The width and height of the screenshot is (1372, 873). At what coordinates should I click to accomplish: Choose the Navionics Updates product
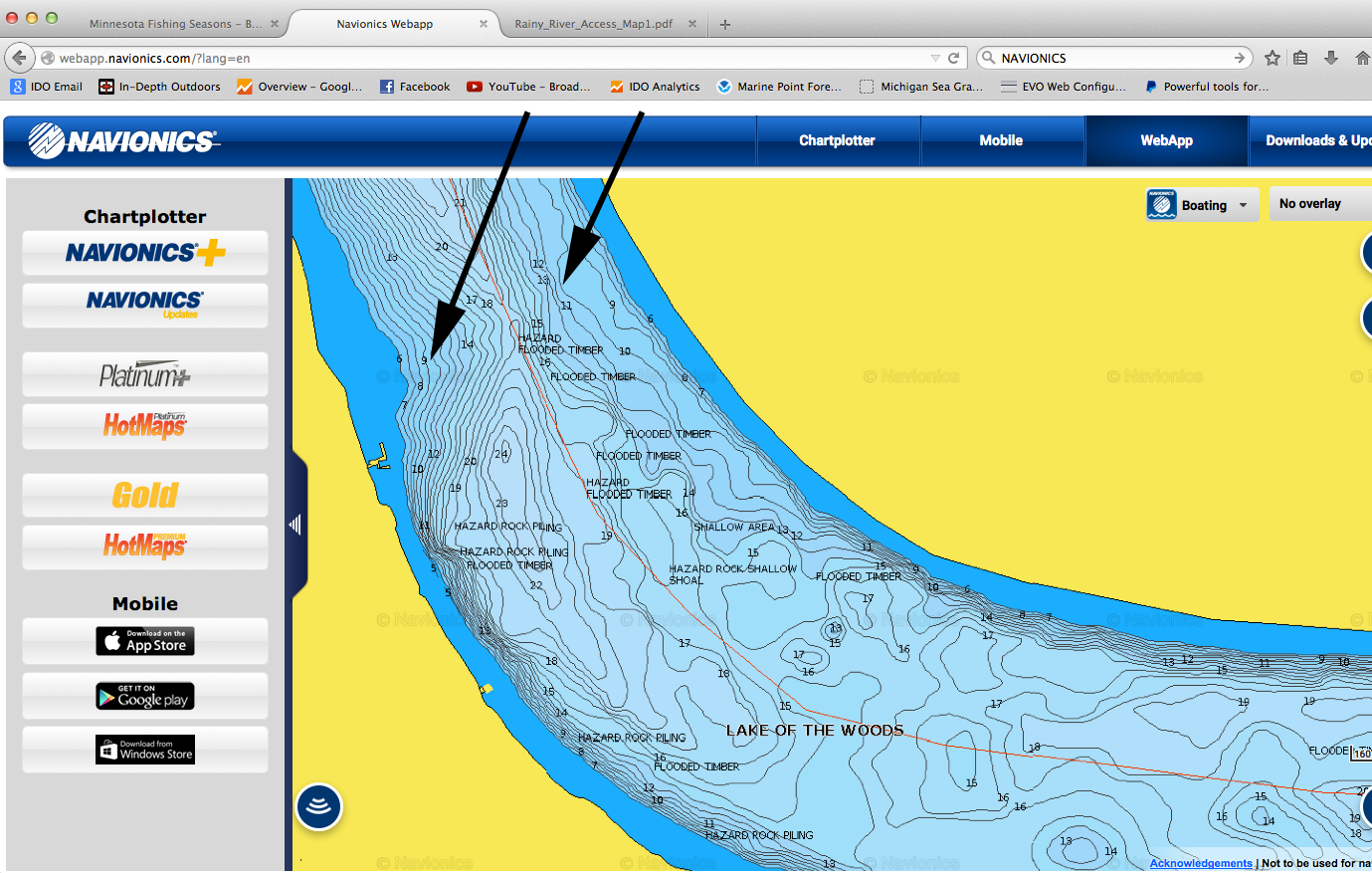145,305
